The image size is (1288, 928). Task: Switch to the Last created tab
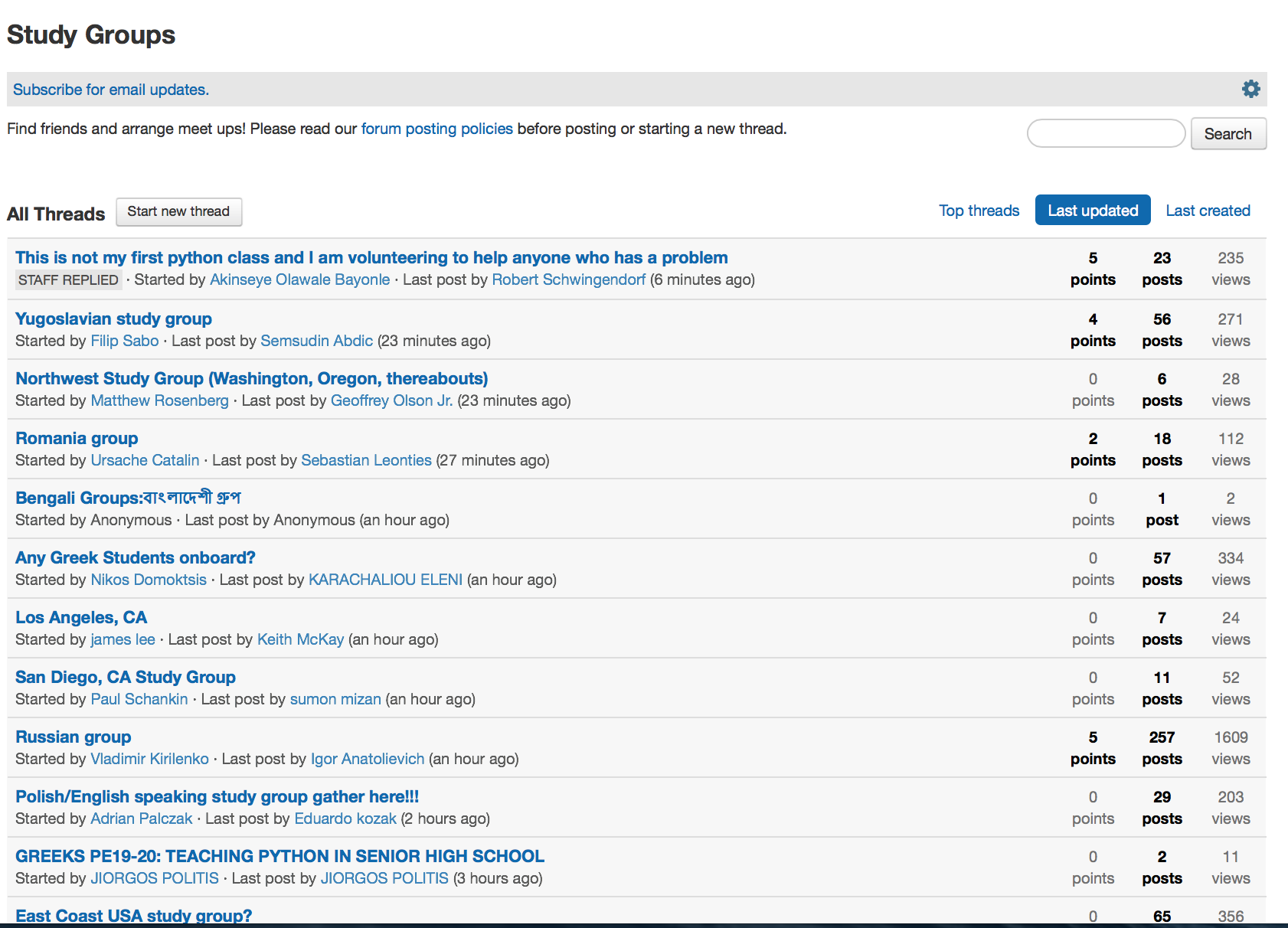tap(1208, 211)
